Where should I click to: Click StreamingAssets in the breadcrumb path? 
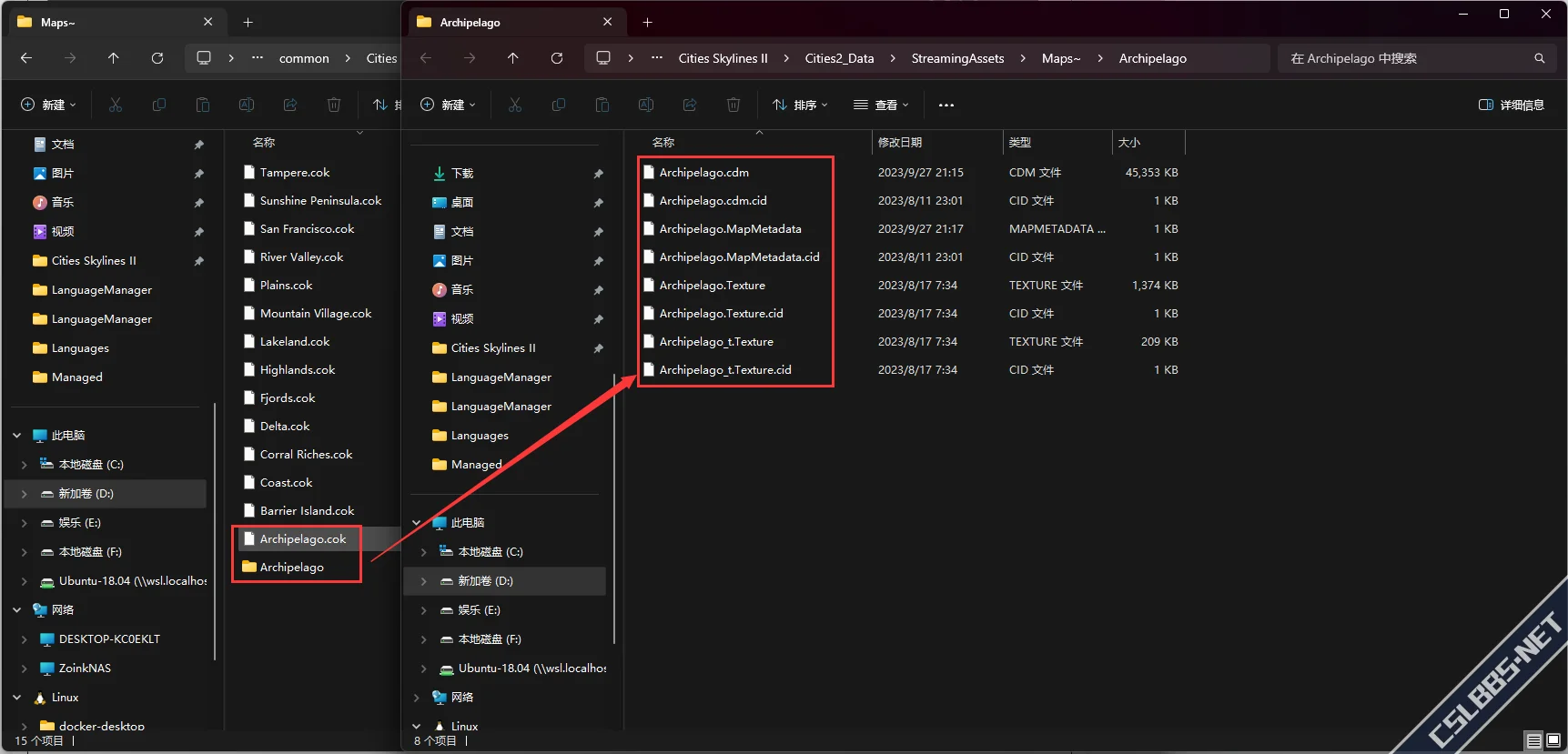pyautogui.click(x=957, y=58)
